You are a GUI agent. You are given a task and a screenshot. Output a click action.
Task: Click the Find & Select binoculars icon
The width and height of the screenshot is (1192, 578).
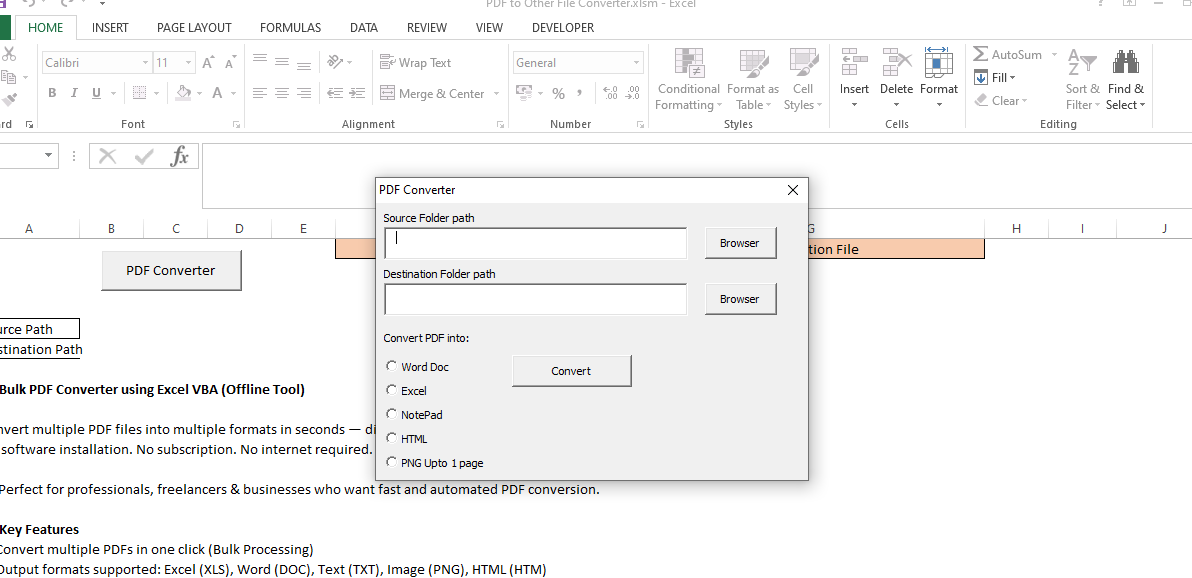(x=1125, y=64)
